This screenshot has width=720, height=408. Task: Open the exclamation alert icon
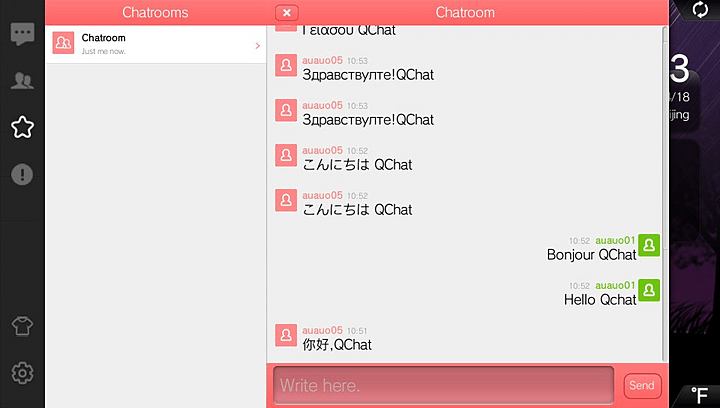22,174
